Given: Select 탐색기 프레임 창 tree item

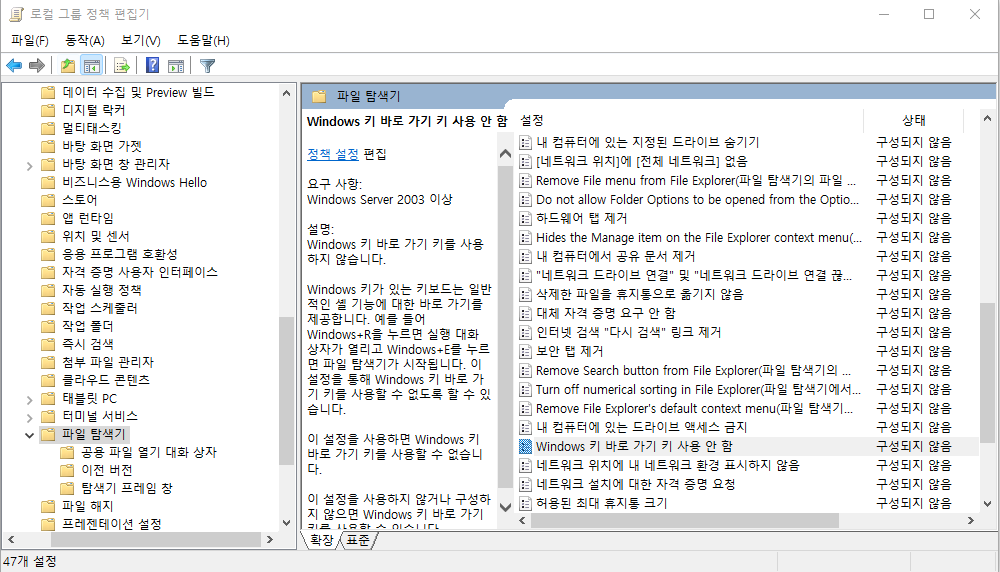Looking at the screenshot, I should (127, 488).
